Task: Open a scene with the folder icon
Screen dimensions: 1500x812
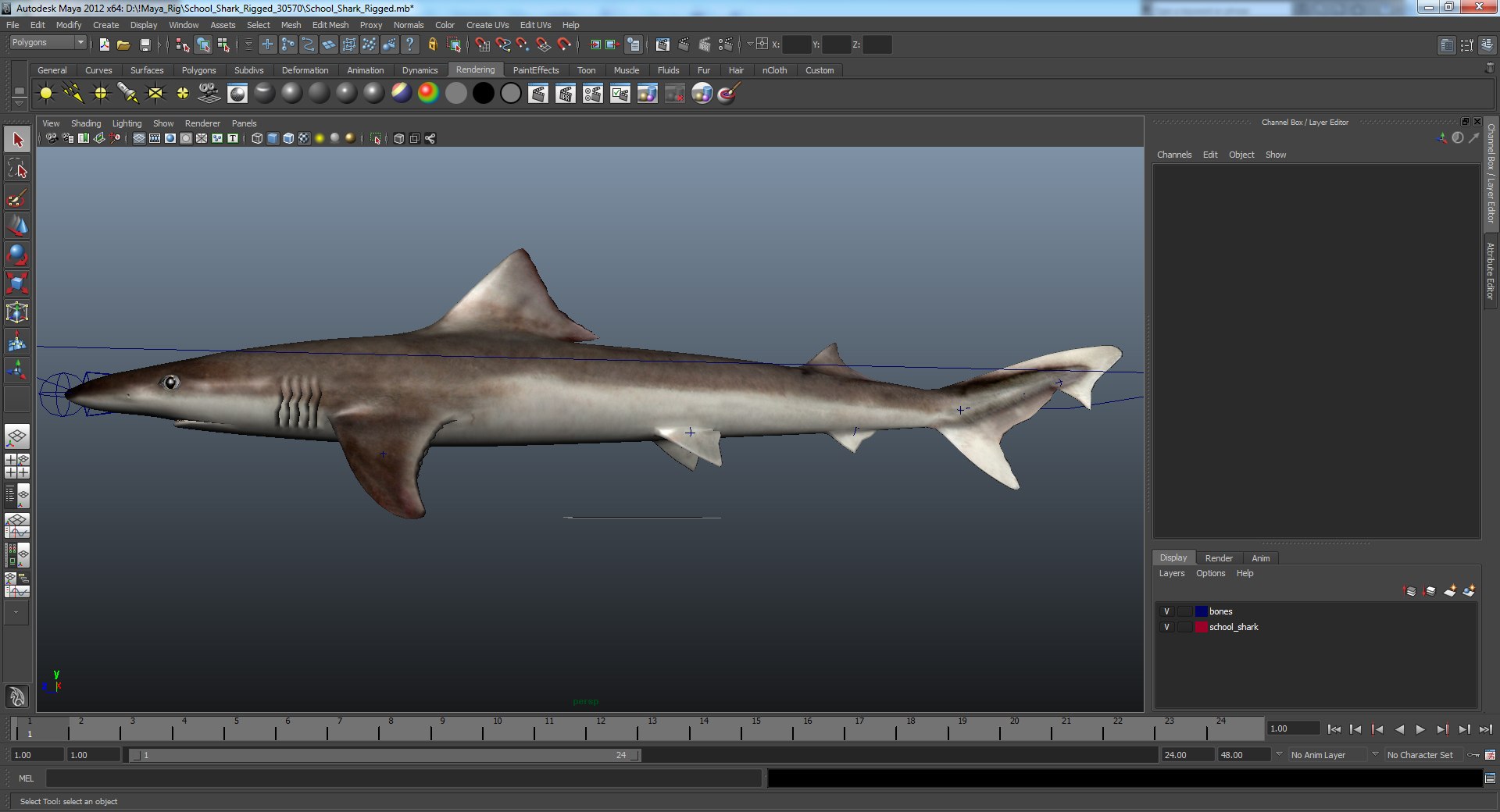Action: tap(123, 45)
